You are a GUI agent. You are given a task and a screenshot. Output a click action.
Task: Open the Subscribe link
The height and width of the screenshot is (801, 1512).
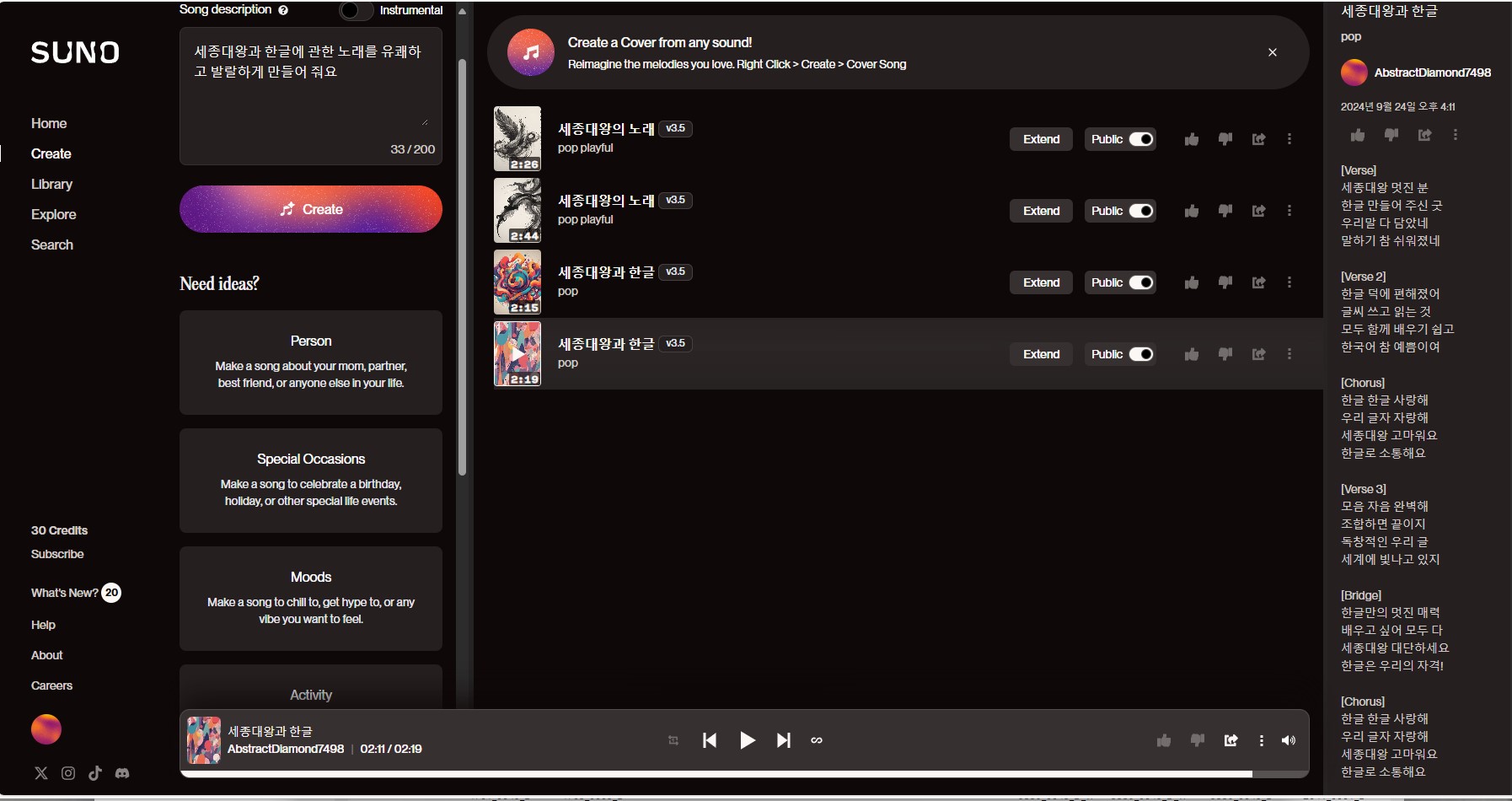(57, 554)
